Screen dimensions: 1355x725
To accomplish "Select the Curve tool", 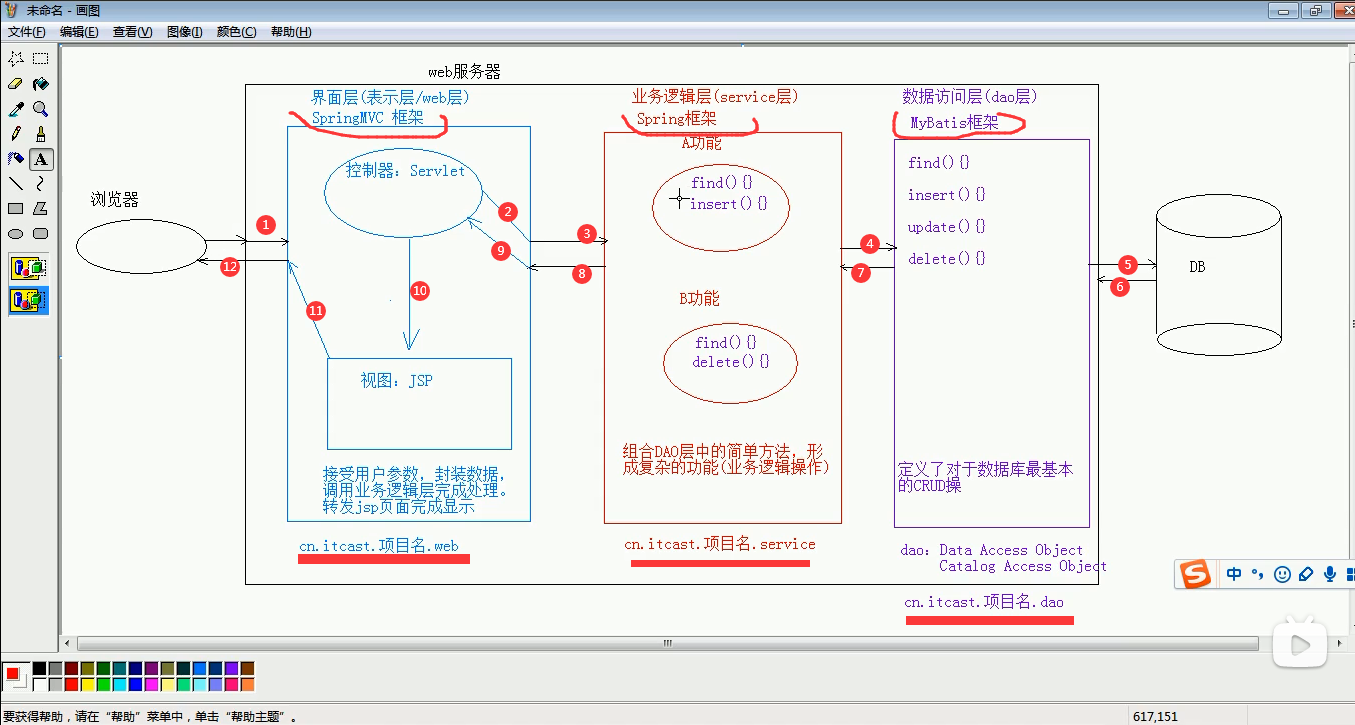I will click(41, 183).
